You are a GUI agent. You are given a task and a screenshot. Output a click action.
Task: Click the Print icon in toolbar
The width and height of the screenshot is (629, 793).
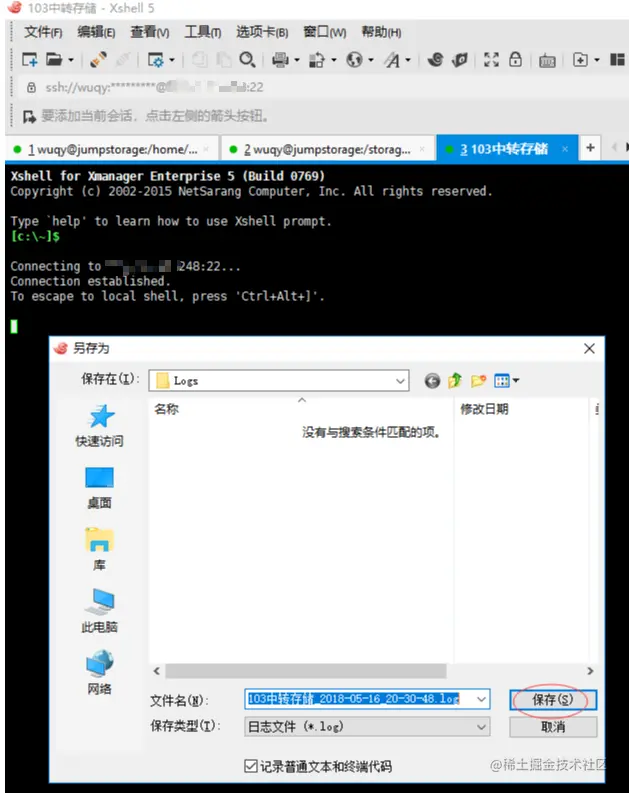pos(280,60)
